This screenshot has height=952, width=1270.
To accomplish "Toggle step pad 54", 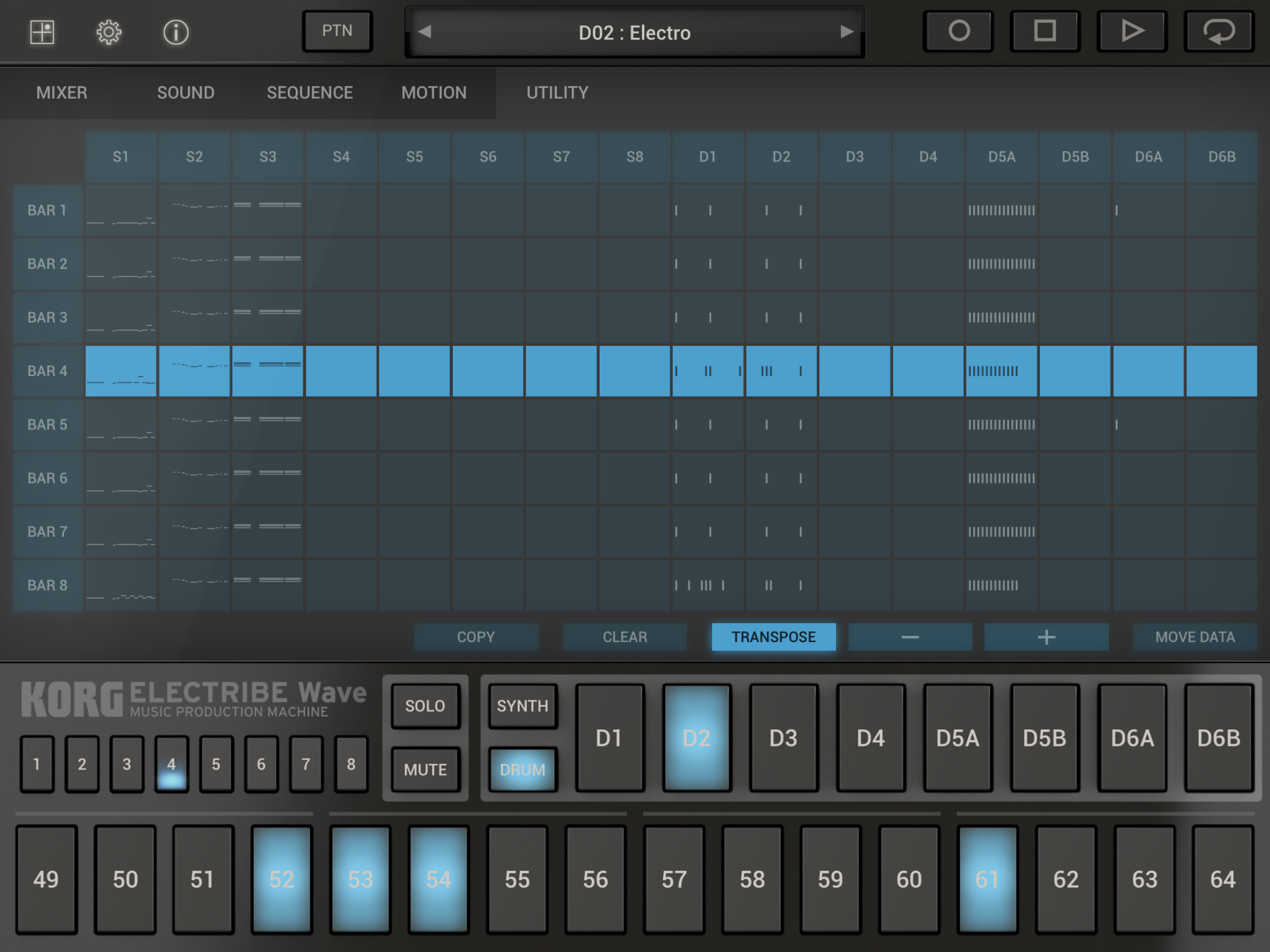I will (439, 879).
